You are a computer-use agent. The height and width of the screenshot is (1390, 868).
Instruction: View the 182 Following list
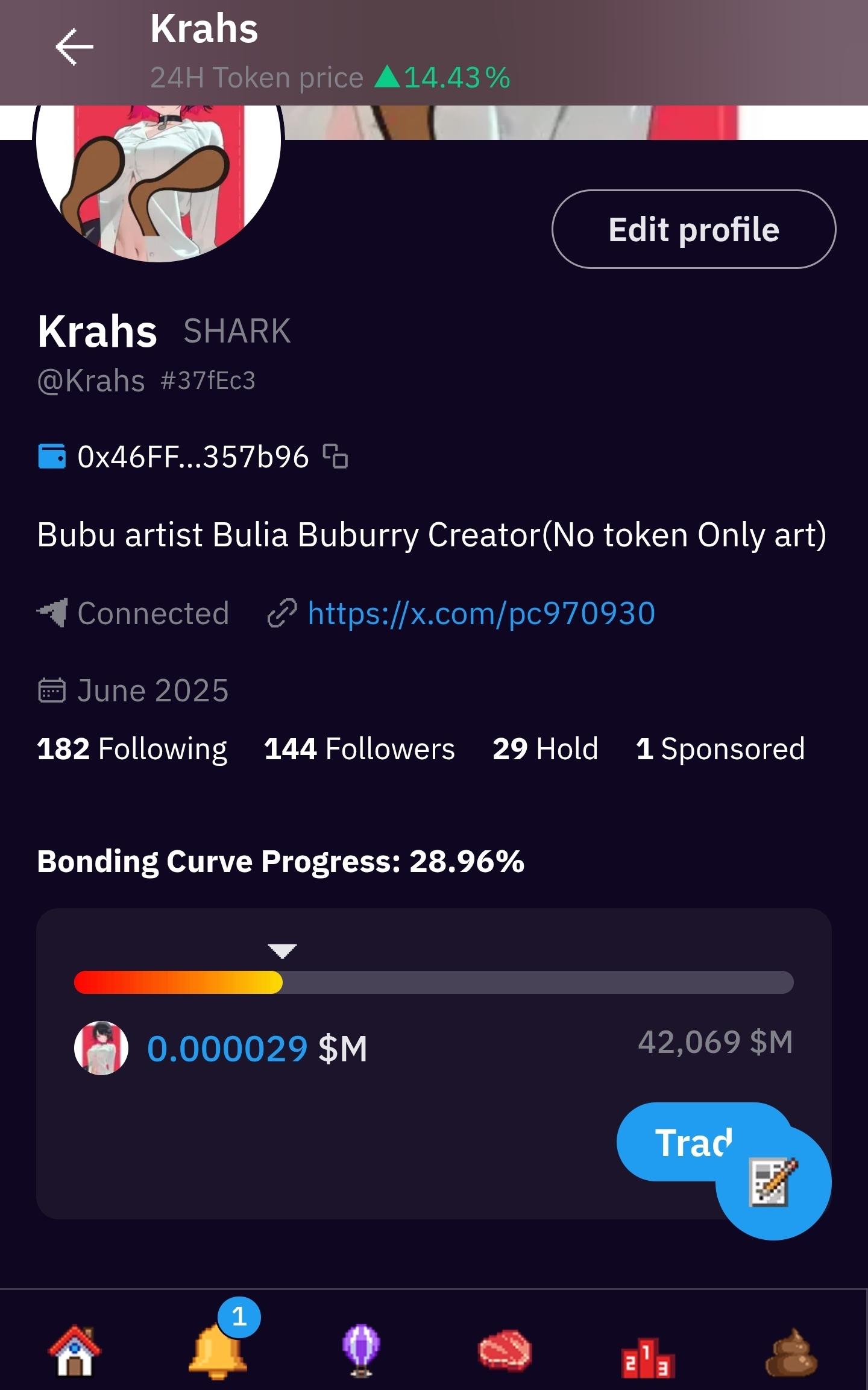(x=132, y=749)
